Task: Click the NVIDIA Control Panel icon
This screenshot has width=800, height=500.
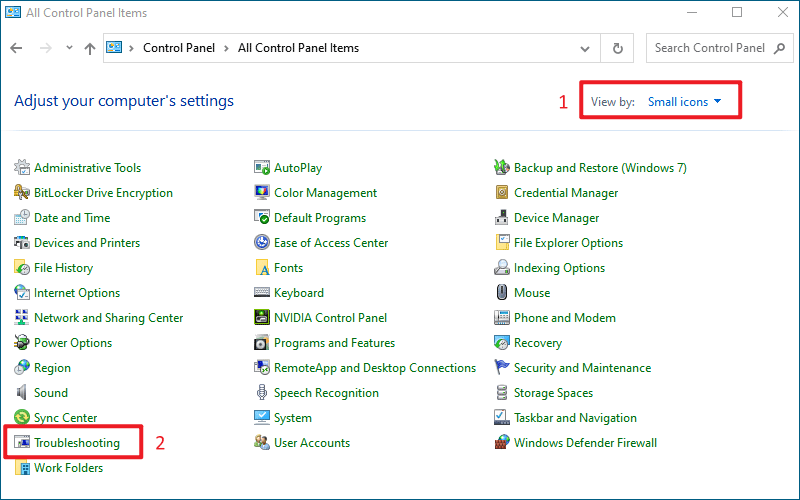Action: (x=262, y=317)
